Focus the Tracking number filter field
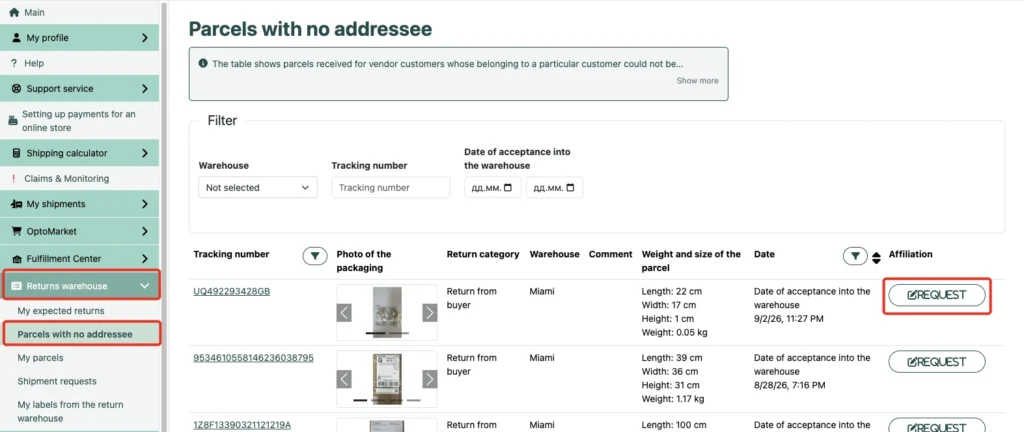The height and width of the screenshot is (432, 1024). pyautogui.click(x=391, y=187)
